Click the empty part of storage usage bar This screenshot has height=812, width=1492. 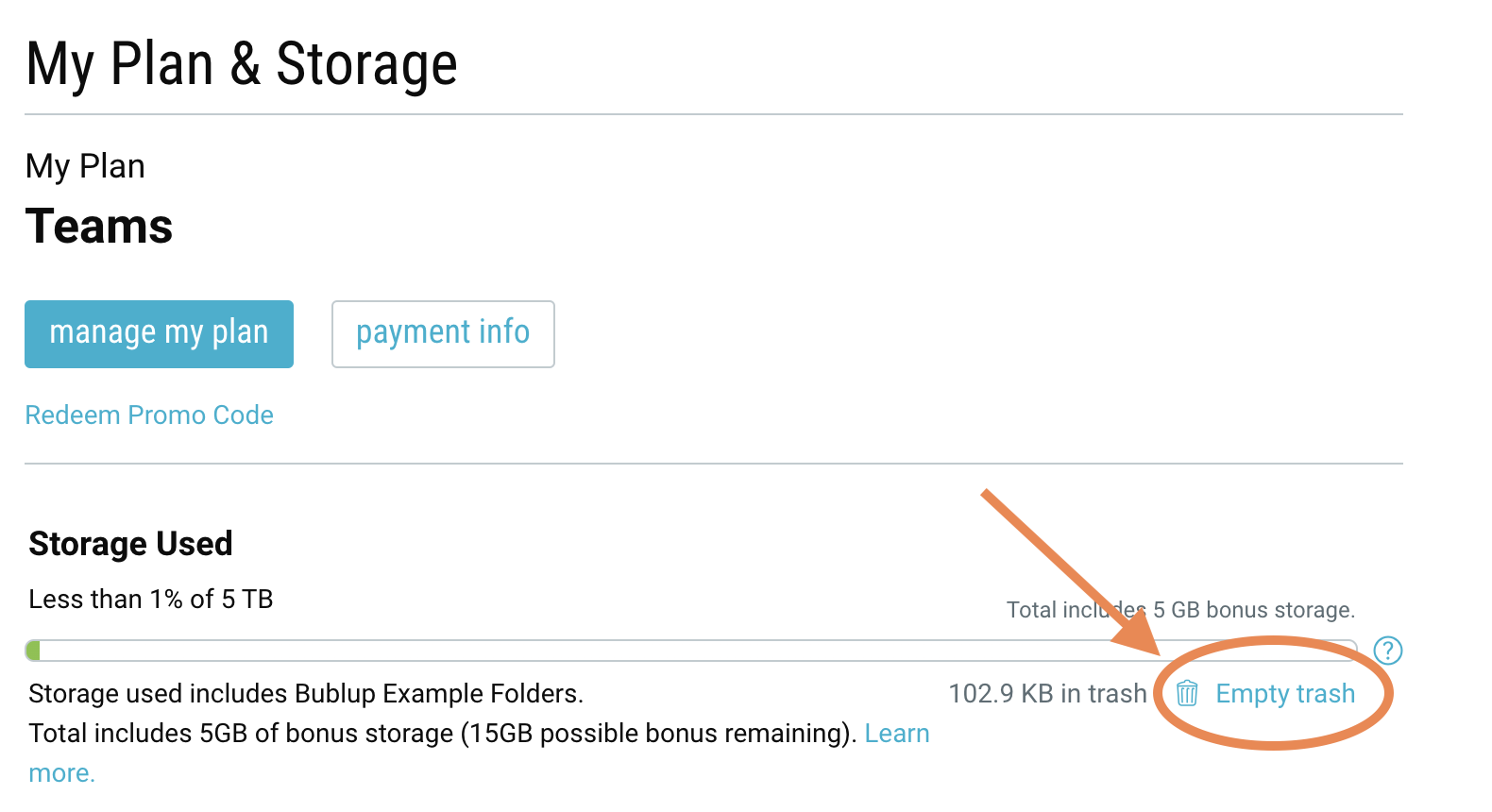click(x=697, y=651)
